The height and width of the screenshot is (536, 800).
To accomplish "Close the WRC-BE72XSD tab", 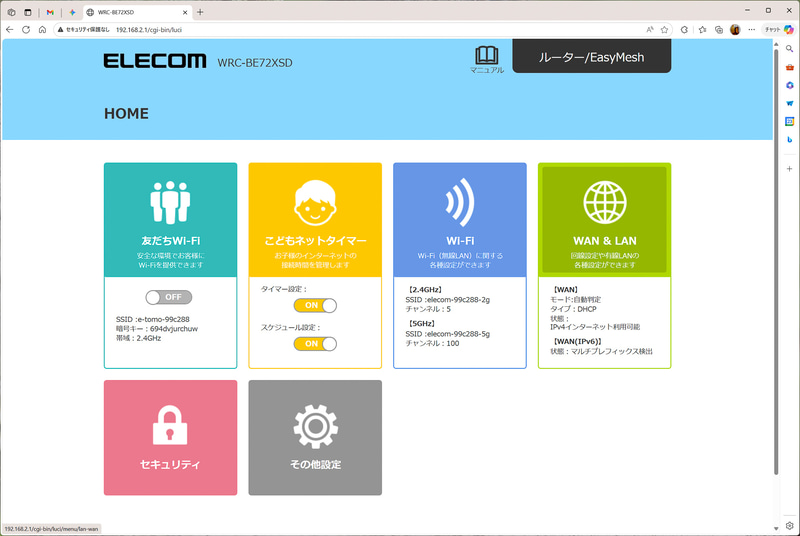I will coord(185,12).
